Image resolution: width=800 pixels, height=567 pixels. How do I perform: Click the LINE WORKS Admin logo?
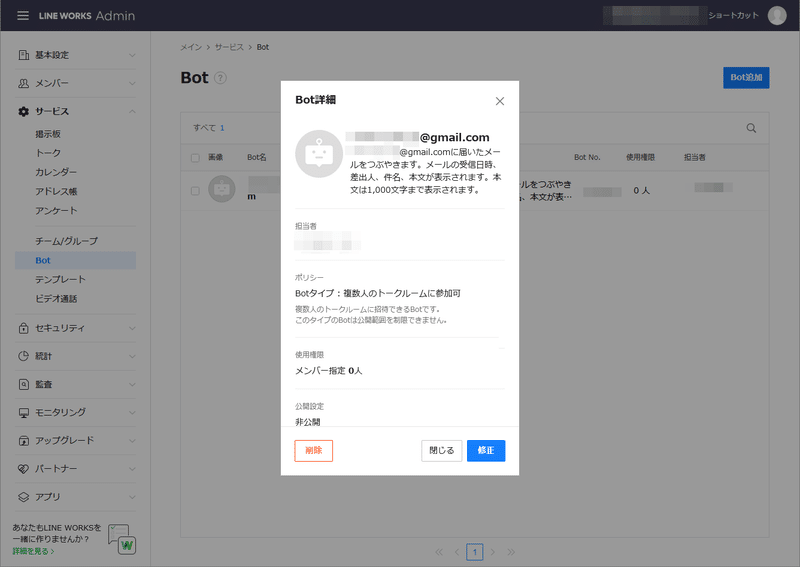[x=87, y=16]
